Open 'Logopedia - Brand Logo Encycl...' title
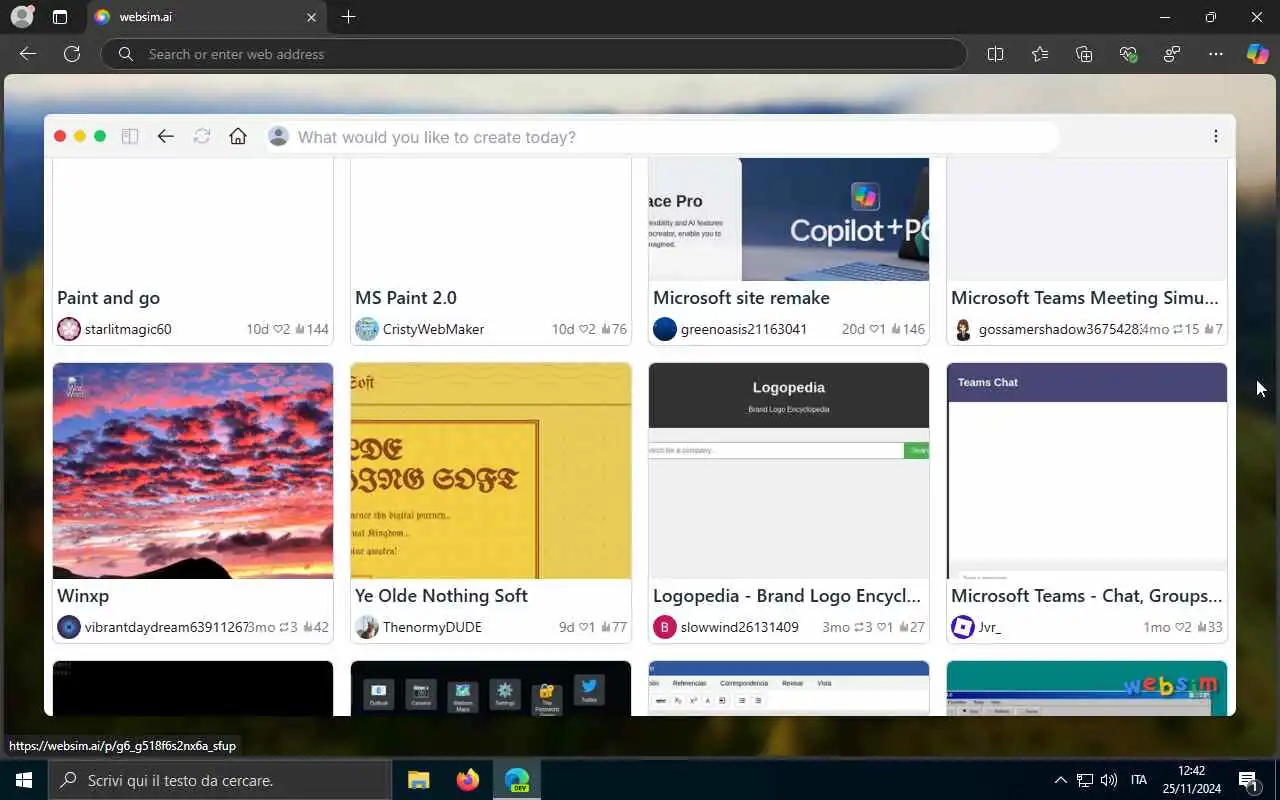1280x800 pixels. [x=787, y=596]
